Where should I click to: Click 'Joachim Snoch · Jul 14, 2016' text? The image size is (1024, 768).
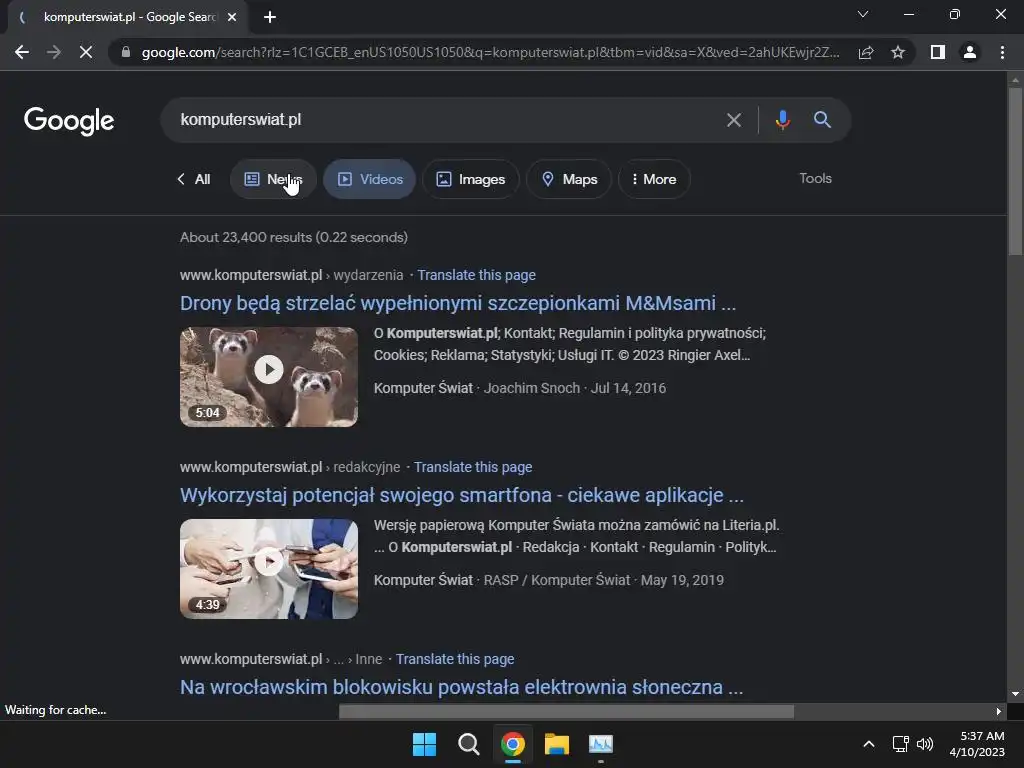(575, 388)
